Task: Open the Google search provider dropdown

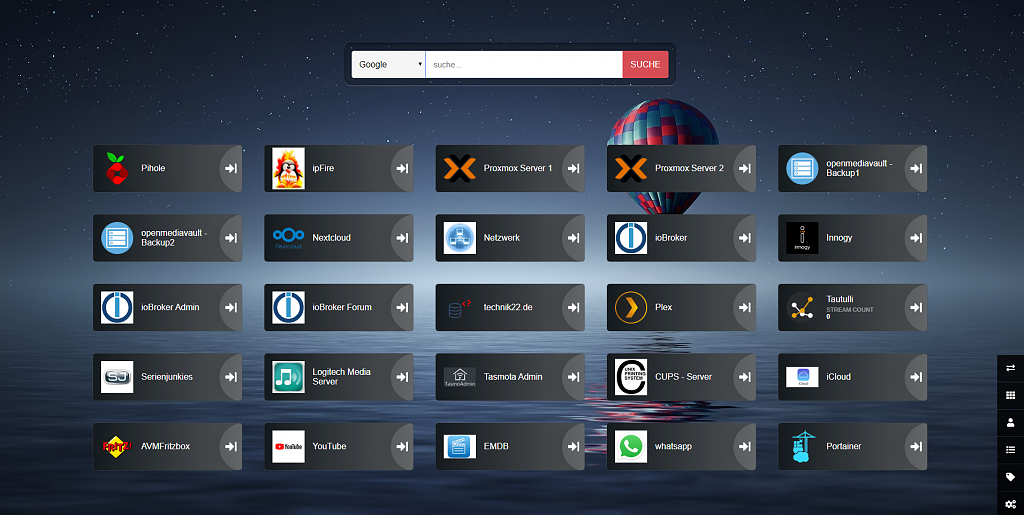Action: point(389,65)
